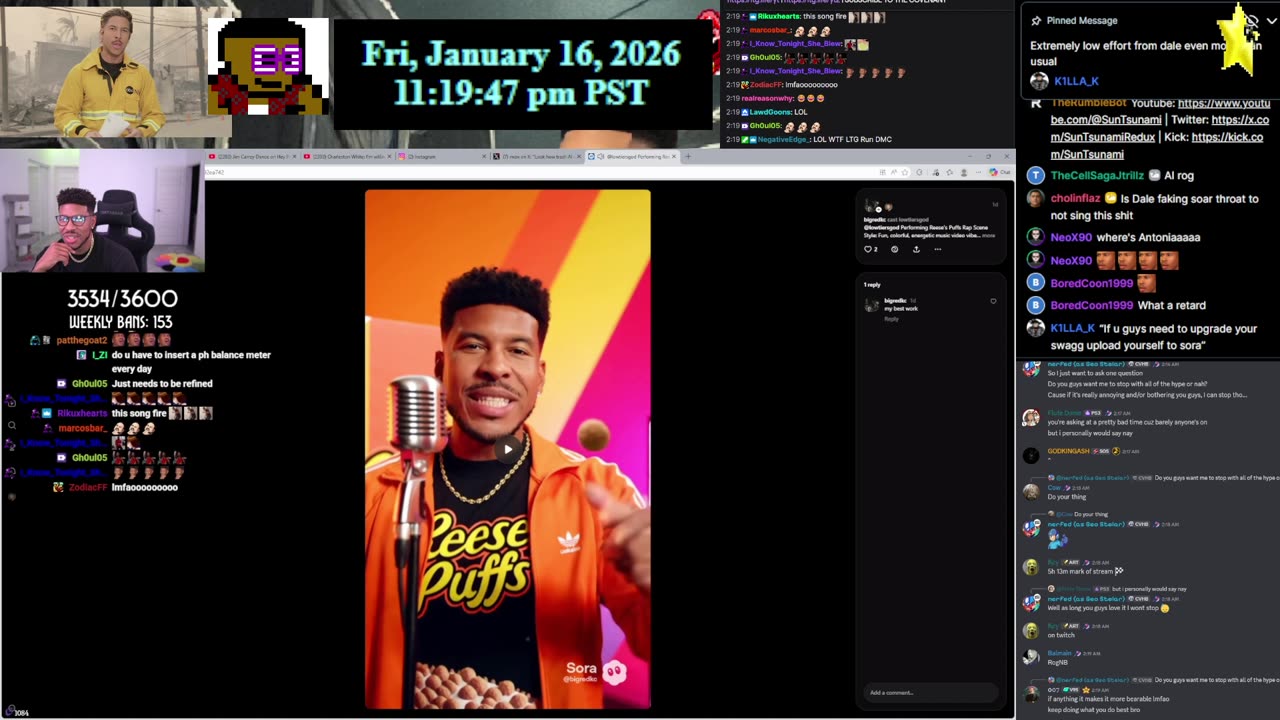Click '5h 13m mark of stream' Discord message

1085,571
